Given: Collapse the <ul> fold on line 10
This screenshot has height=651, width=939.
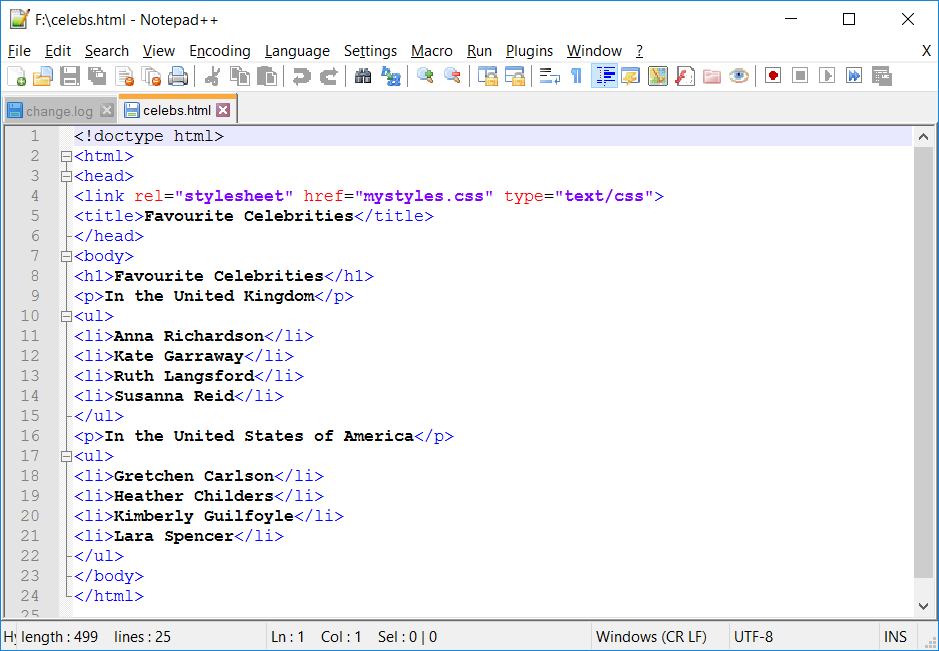Looking at the screenshot, I should coord(66,317).
